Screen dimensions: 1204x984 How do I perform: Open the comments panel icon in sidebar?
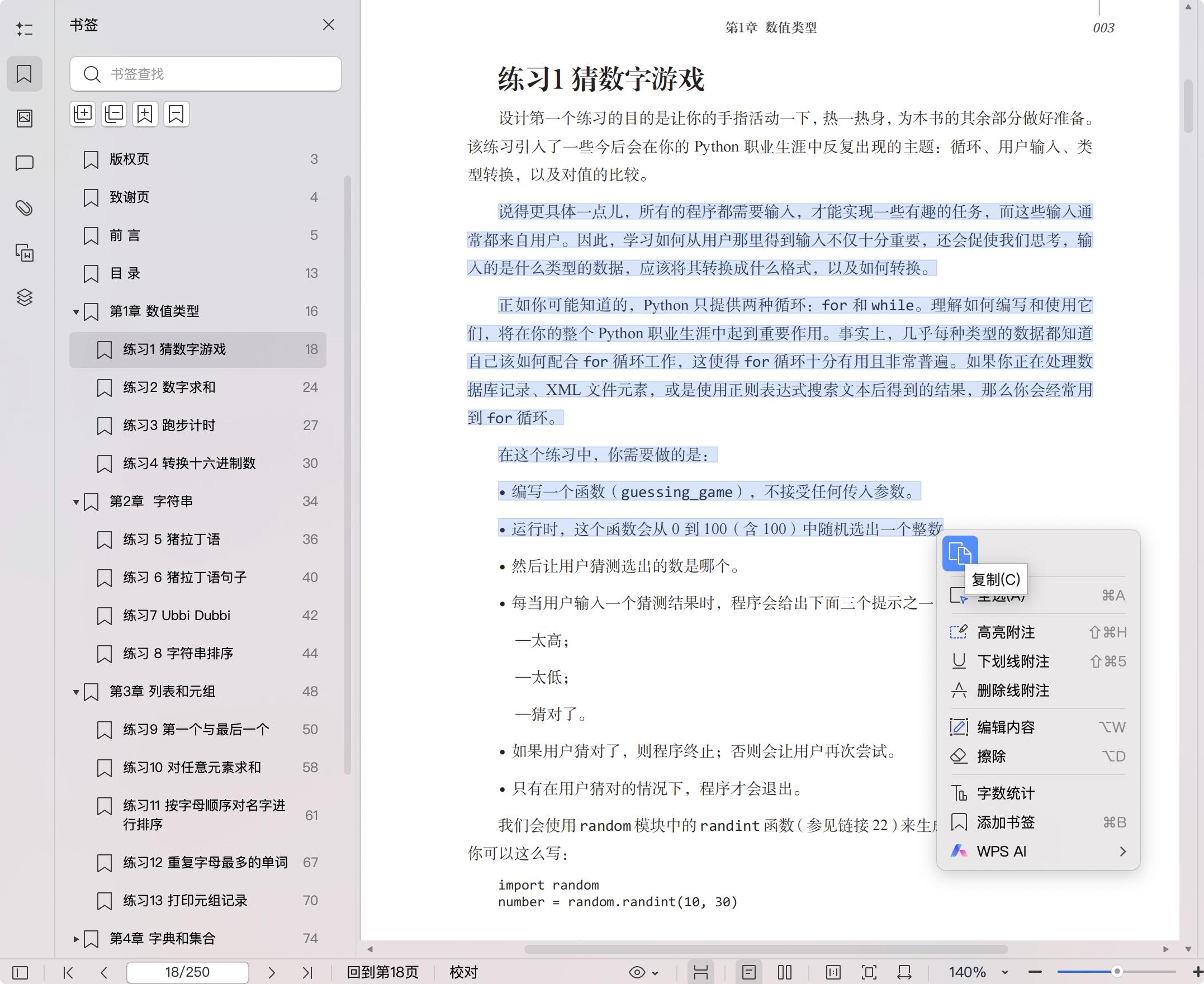(25, 163)
